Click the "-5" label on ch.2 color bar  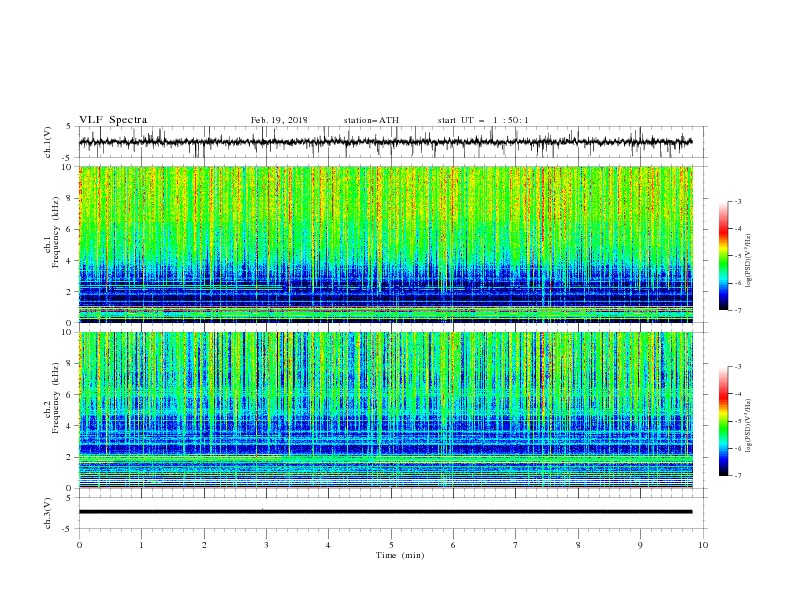(x=737, y=421)
